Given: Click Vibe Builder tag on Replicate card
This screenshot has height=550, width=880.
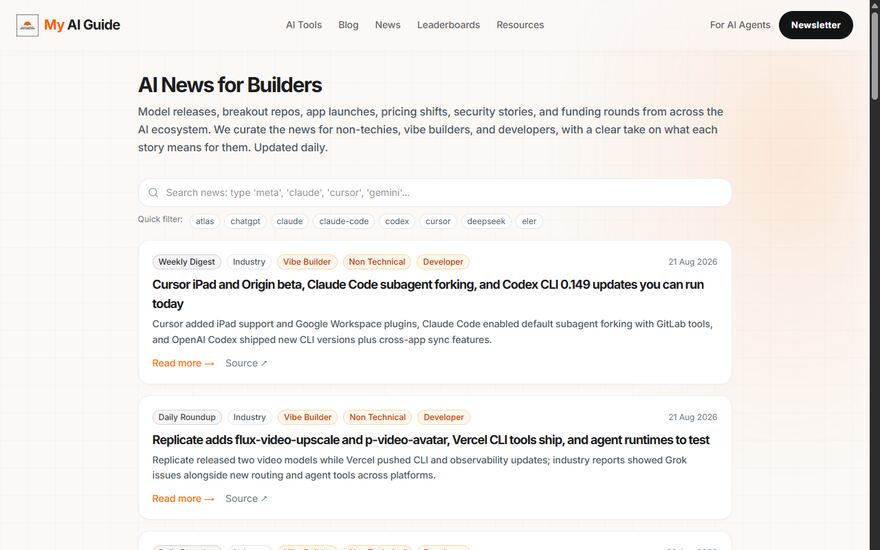Looking at the screenshot, I should click(x=308, y=417).
